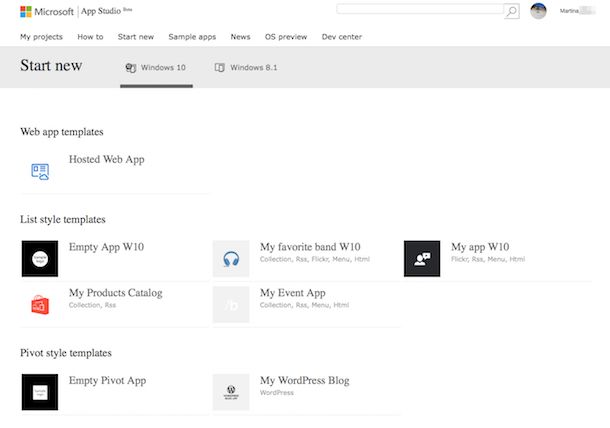Click the headphones icon for My favorite band

pos(231,259)
